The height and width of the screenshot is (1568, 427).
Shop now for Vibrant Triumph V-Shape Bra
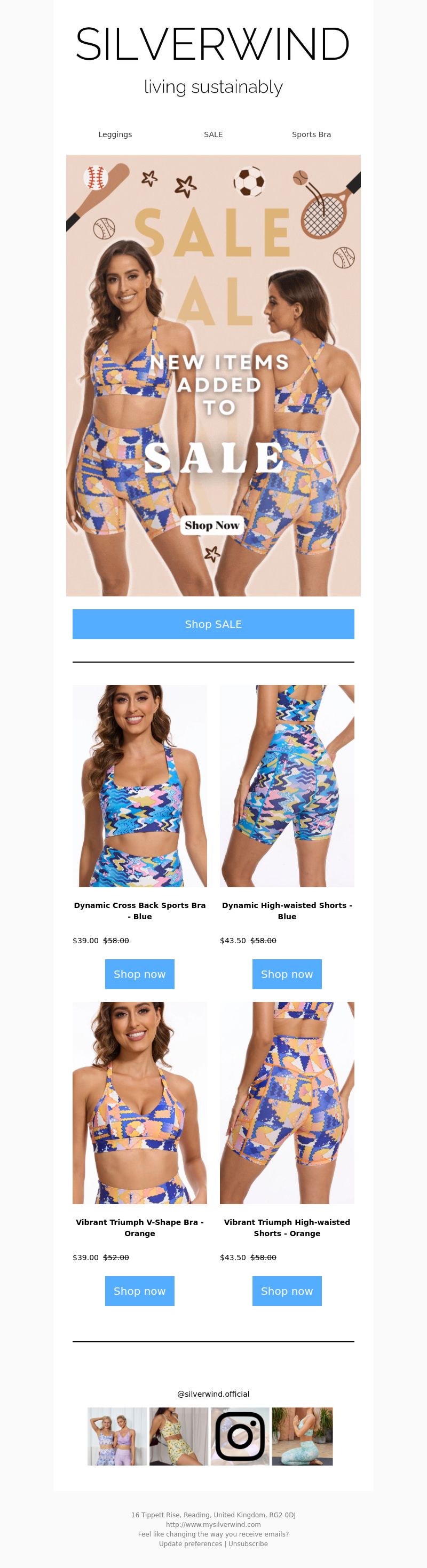click(139, 1291)
